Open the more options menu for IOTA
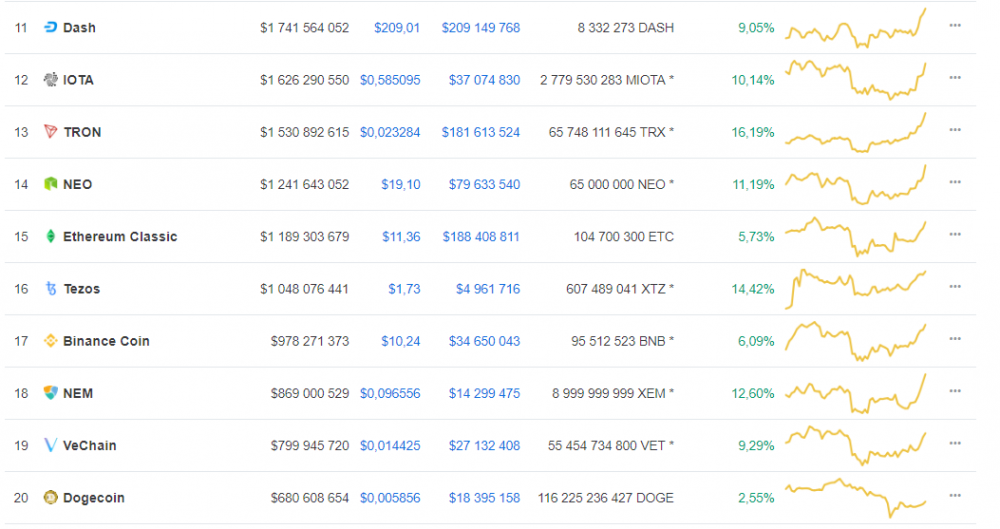 [x=955, y=78]
